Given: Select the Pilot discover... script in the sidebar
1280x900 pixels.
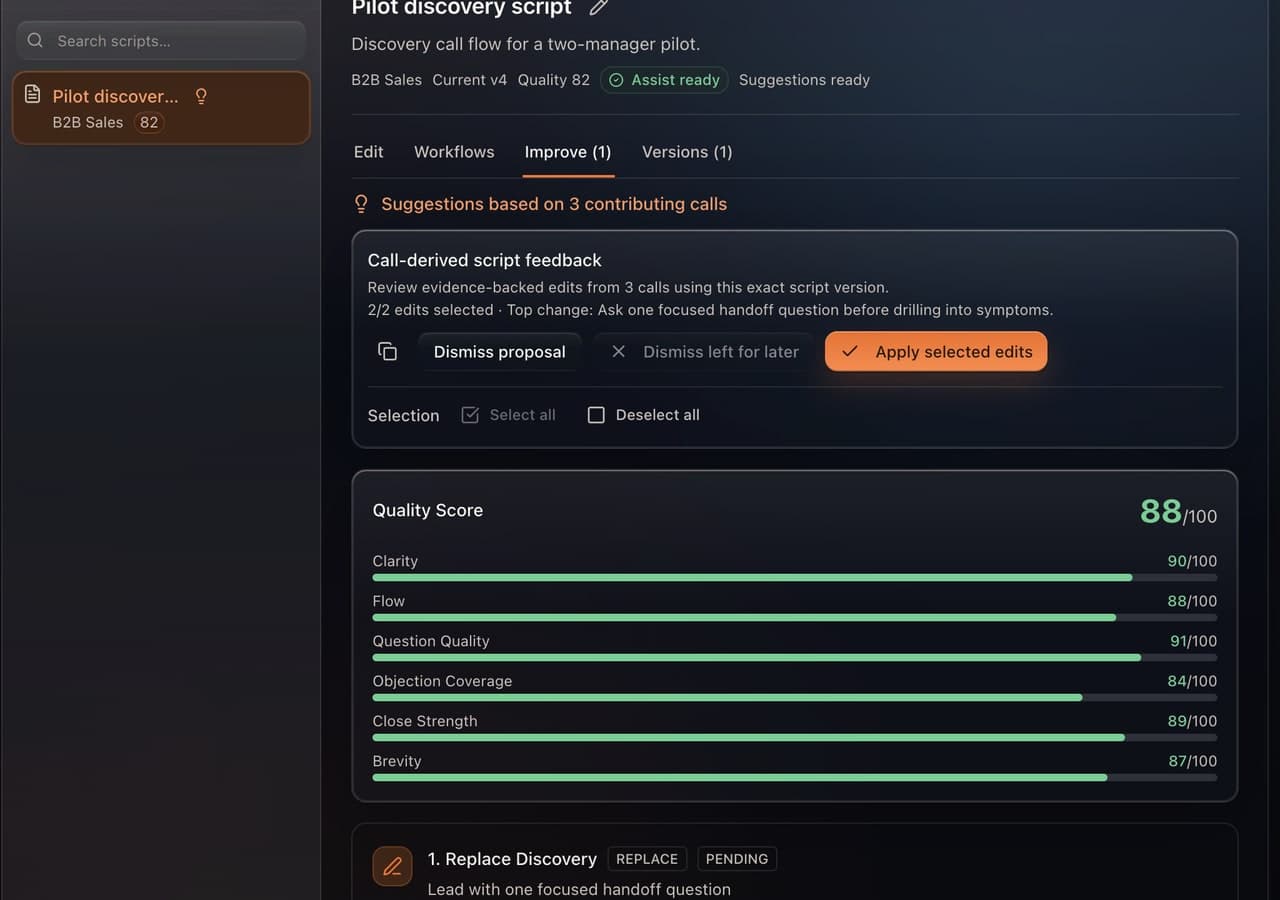Looking at the screenshot, I should pyautogui.click(x=161, y=108).
